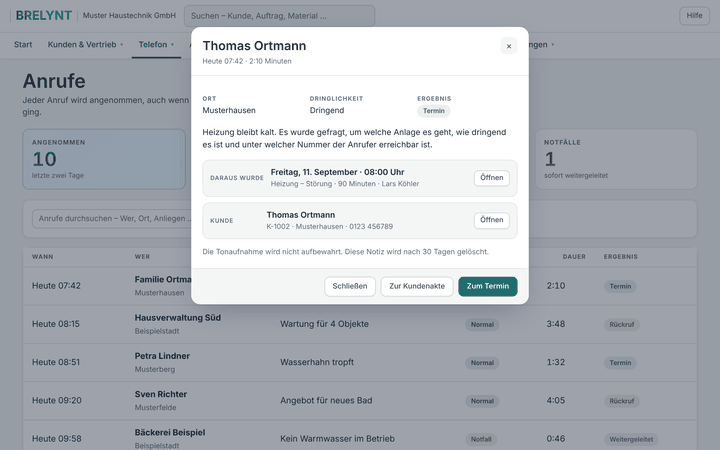Click the BRELYNT logo

click(44, 16)
